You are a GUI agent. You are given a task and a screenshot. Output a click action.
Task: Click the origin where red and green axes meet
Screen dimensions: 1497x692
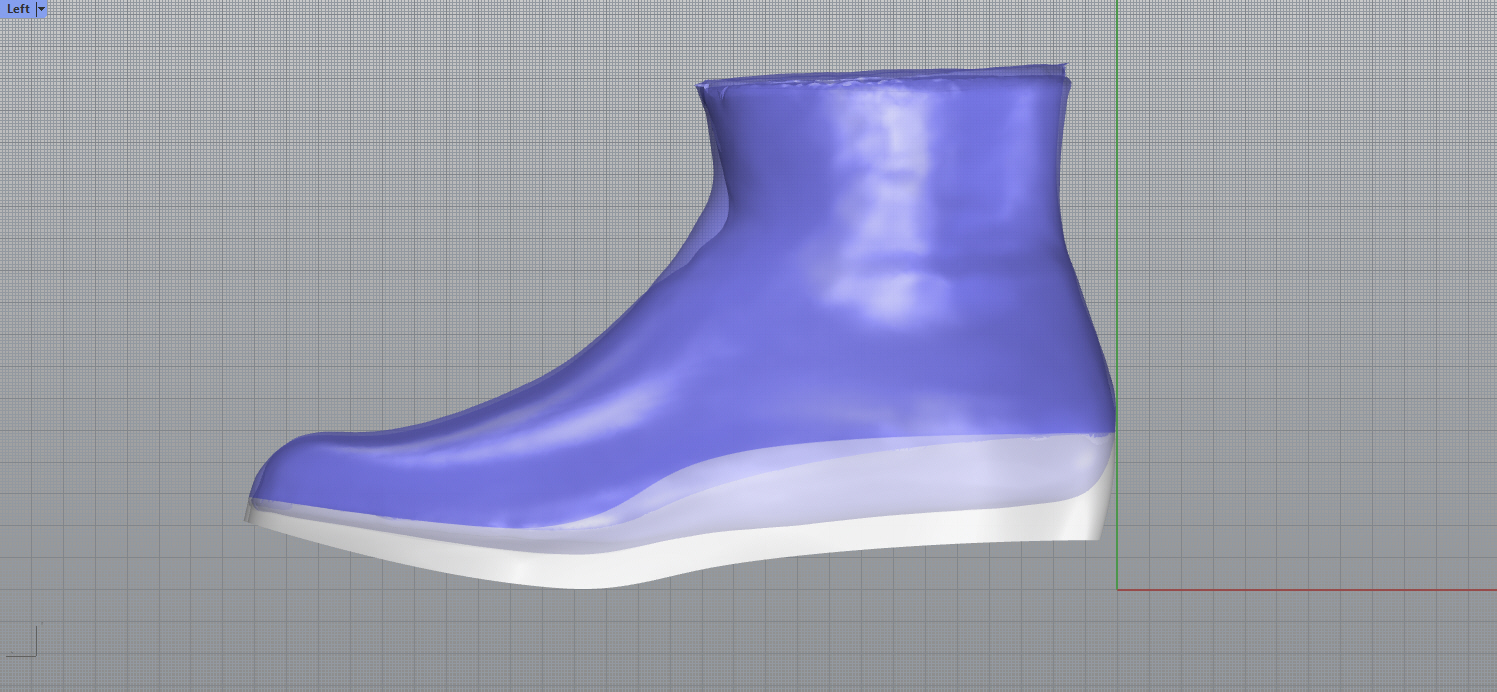pos(1117,589)
